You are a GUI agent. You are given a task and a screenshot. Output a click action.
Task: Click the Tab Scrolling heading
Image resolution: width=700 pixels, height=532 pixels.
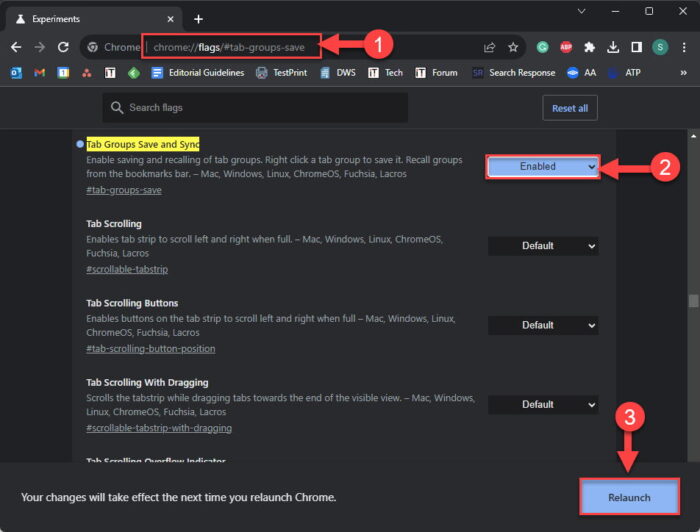(x=114, y=224)
